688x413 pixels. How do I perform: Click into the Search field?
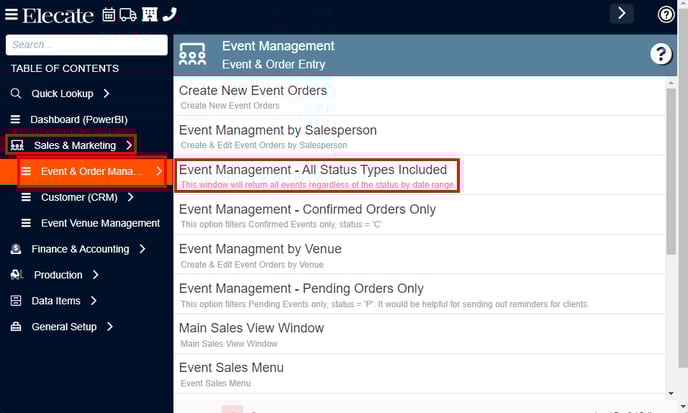pyautogui.click(x=86, y=45)
